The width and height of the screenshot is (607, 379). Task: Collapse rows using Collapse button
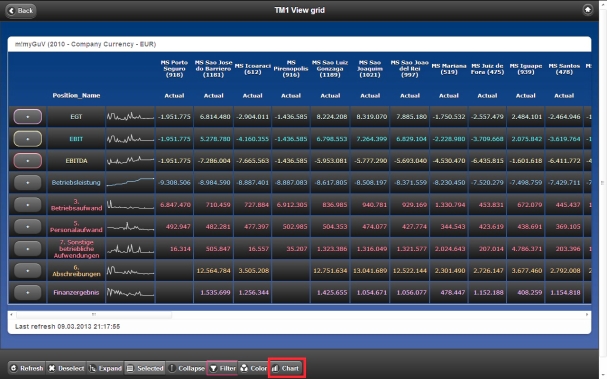pyautogui.click(x=186, y=368)
